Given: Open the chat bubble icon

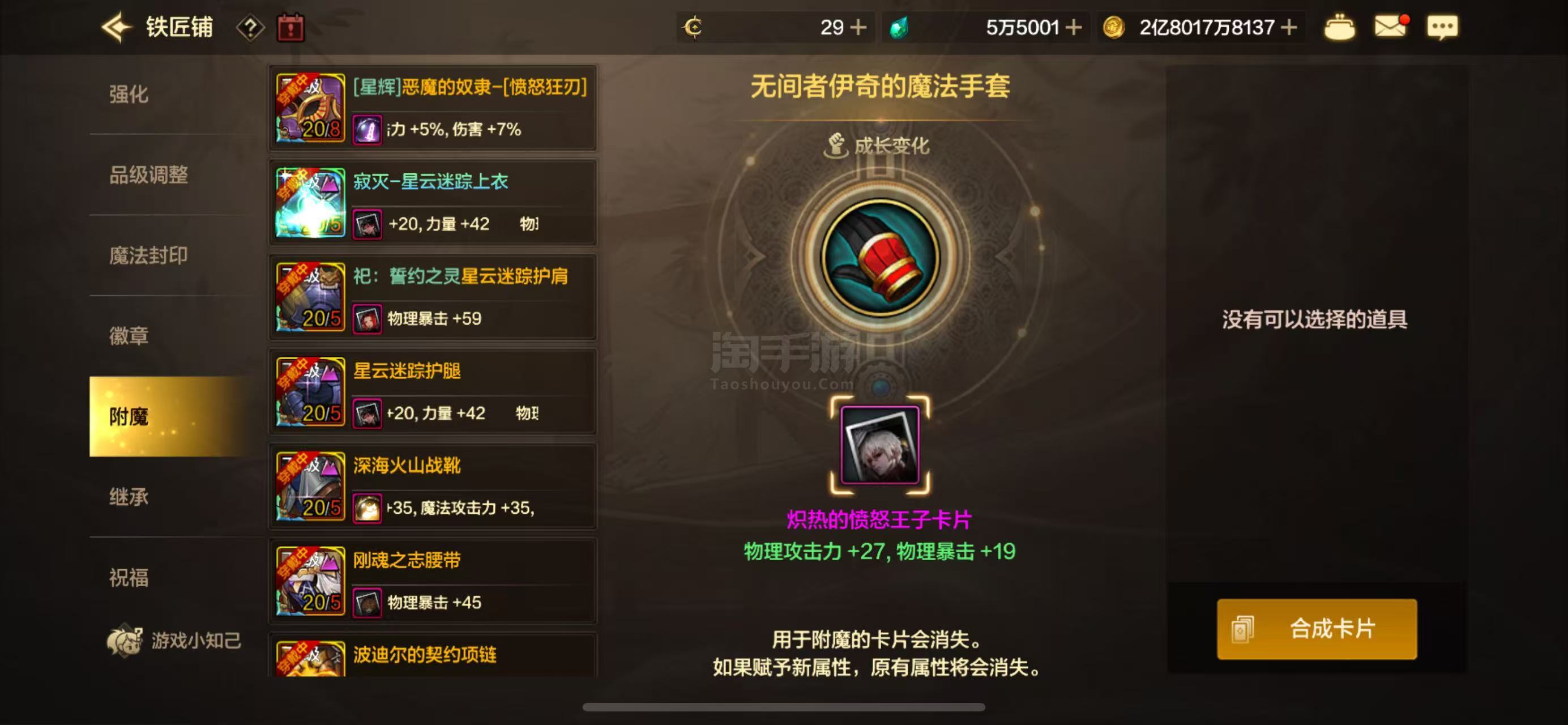Looking at the screenshot, I should [x=1442, y=27].
